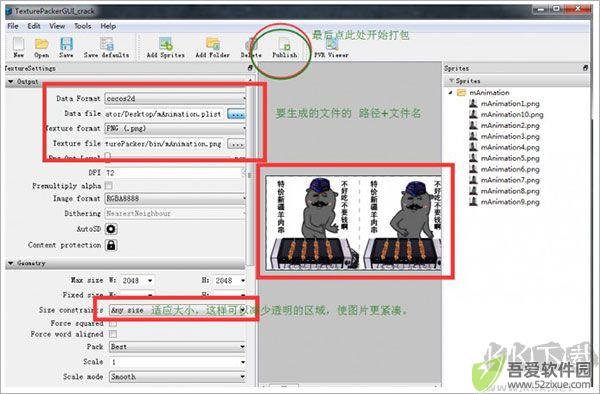Select mAnimation4.png in the sprite list
This screenshot has height=394, width=600.
pyautogui.click(x=510, y=147)
